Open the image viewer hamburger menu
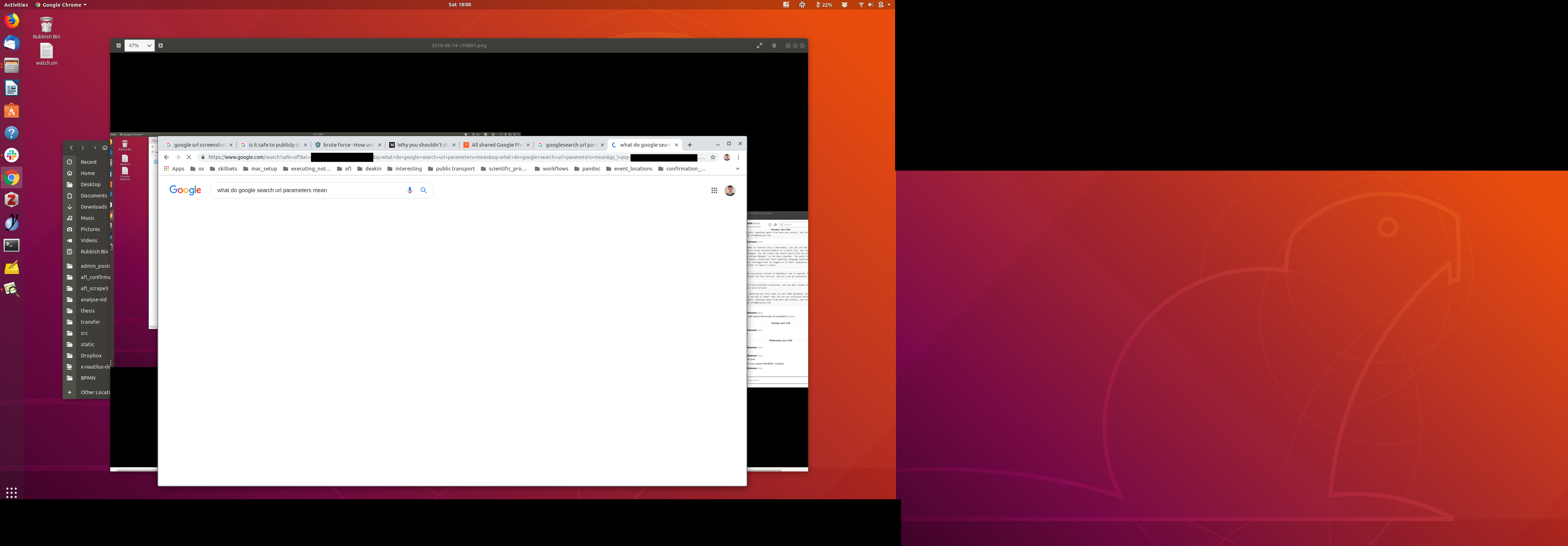The height and width of the screenshot is (546, 1568). tap(774, 45)
